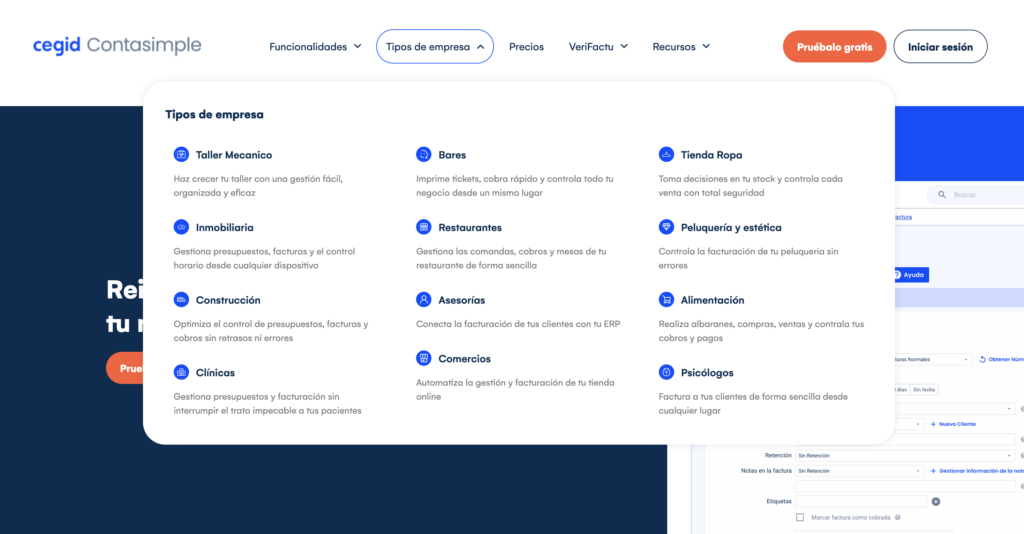Collapse the Tipos de empresa menu

tap(434, 47)
